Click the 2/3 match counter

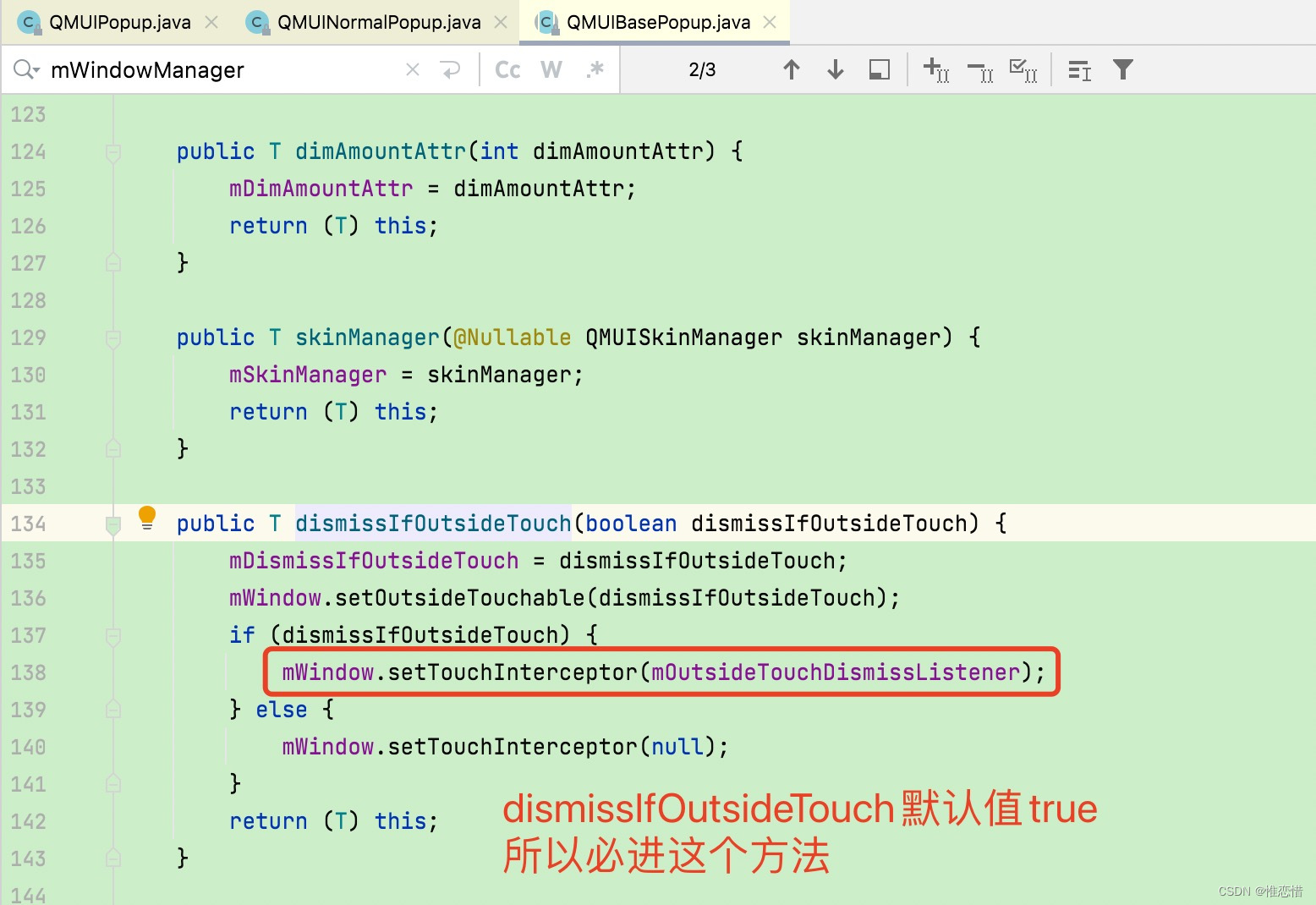(x=702, y=69)
